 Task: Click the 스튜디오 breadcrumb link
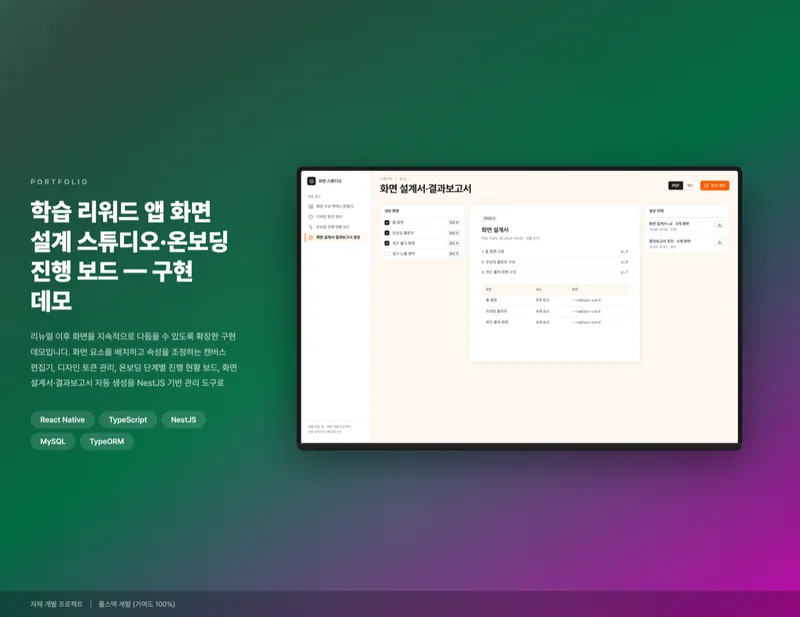tap(386, 179)
